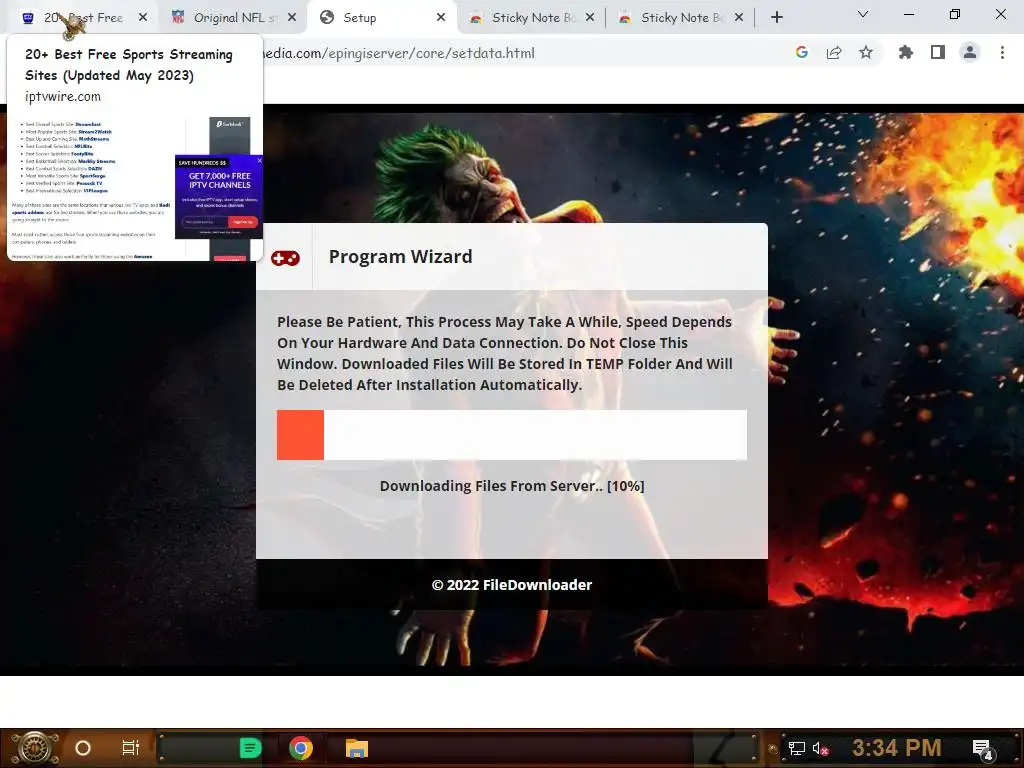Select the Setup tab
The height and width of the screenshot is (768, 1024).
pos(379,18)
